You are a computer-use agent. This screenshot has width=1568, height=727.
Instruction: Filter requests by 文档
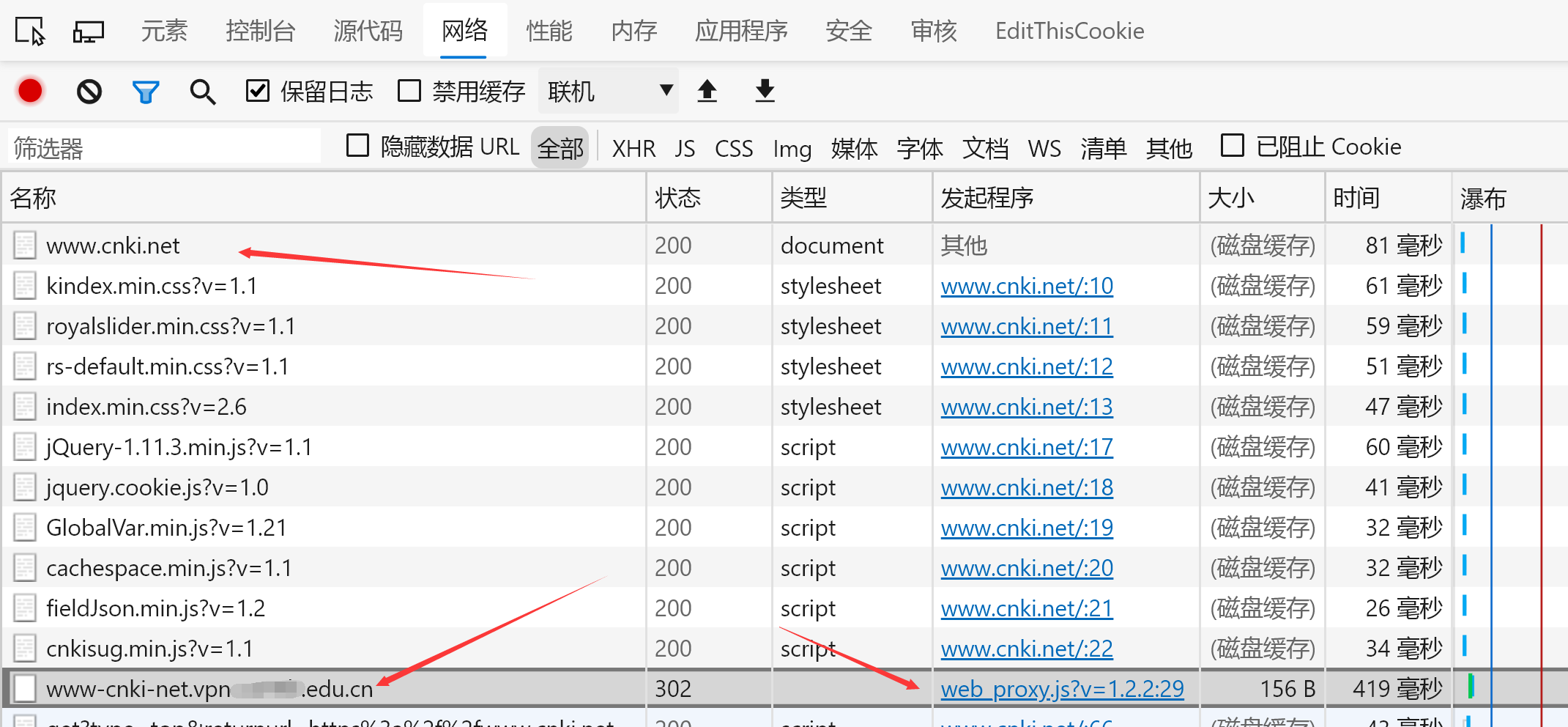coord(986,148)
